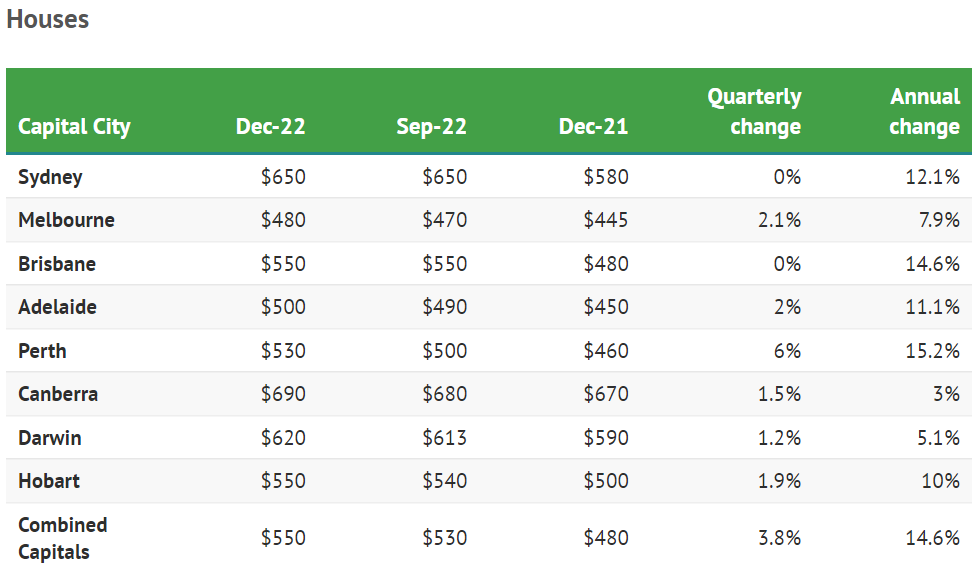Click the Dec-22 column header
Viewport: 980px width, 573px height.
270,127
